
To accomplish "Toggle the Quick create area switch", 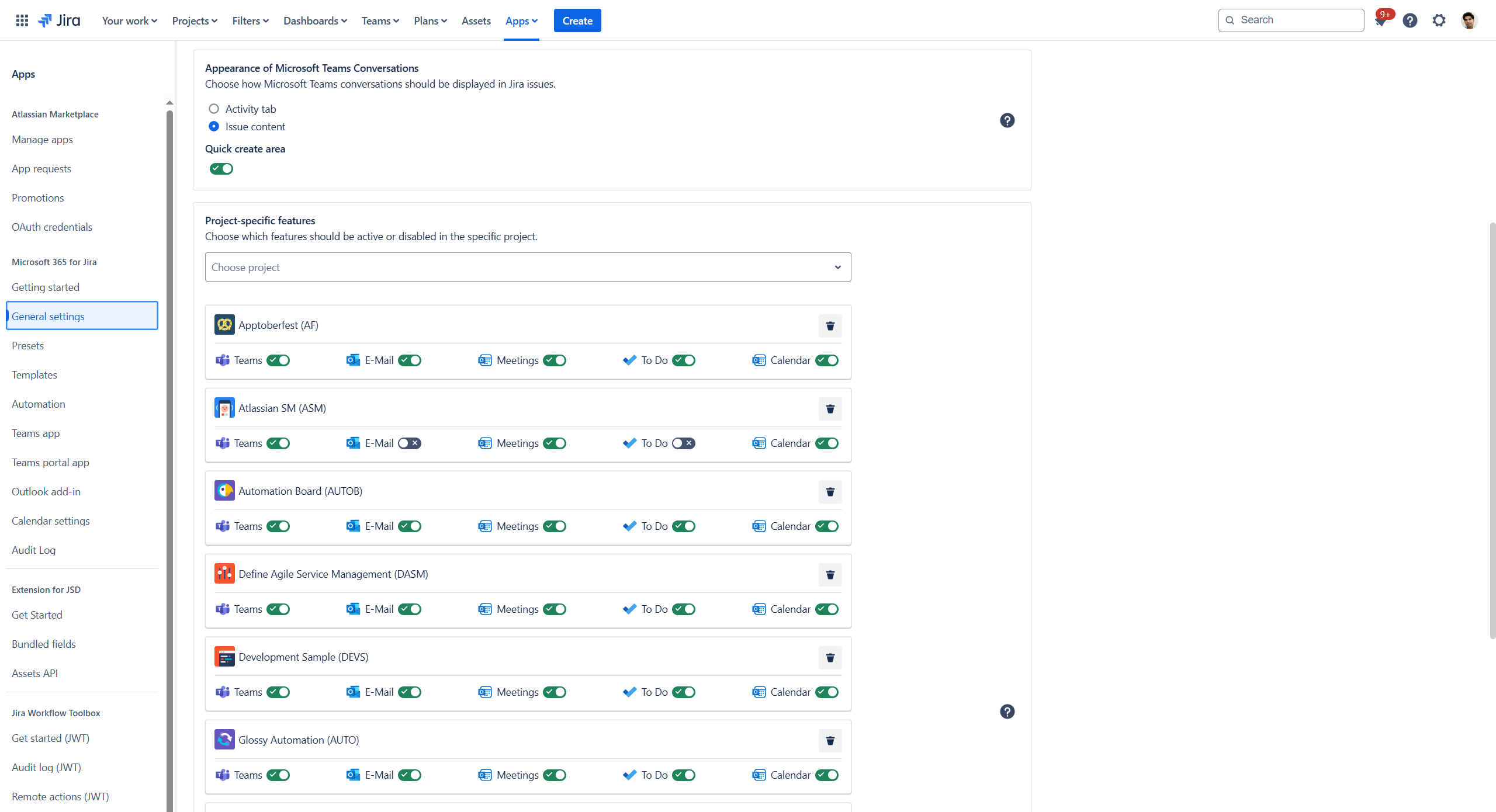I will pos(221,169).
